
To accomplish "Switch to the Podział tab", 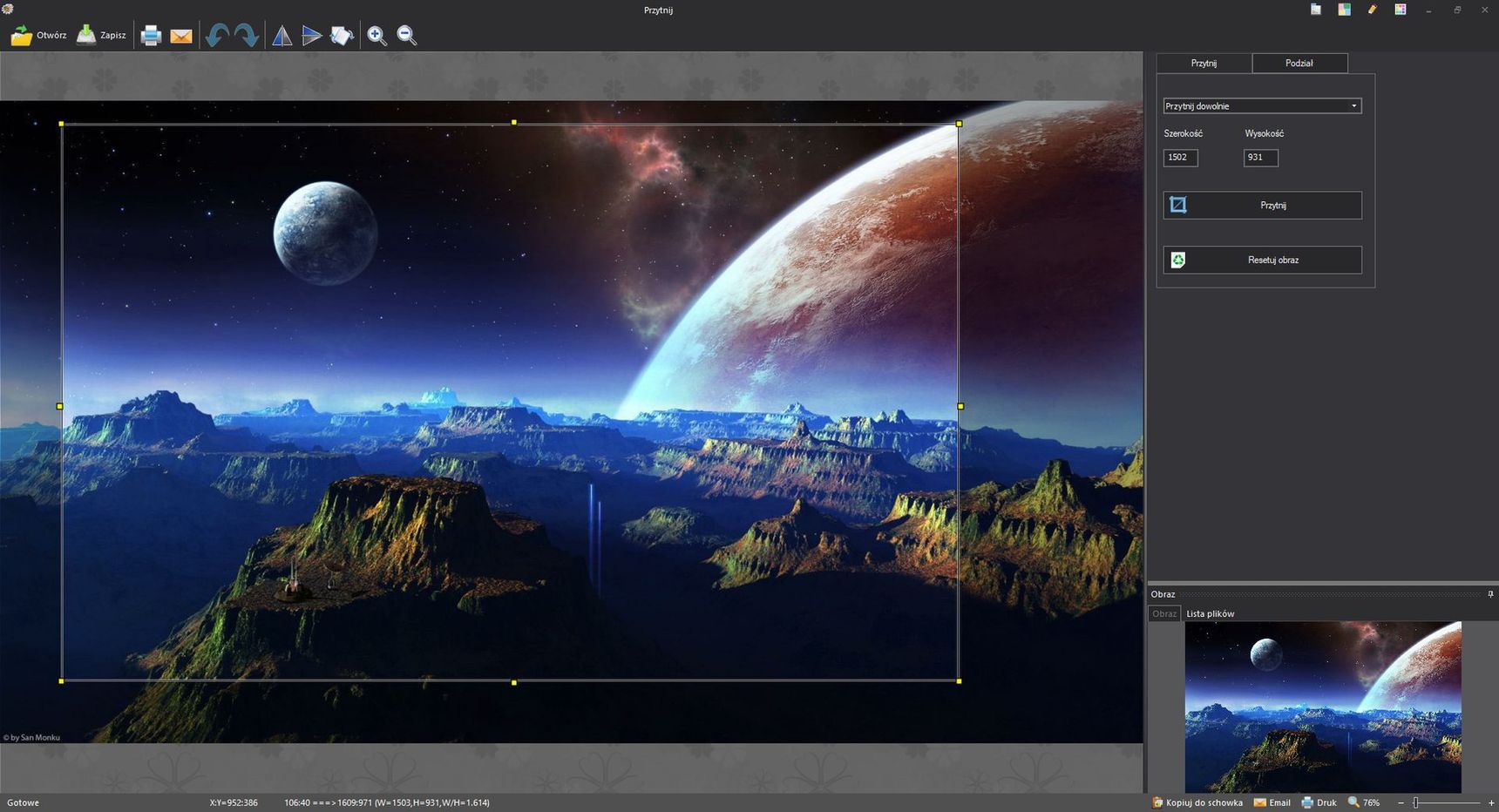I will [1299, 63].
